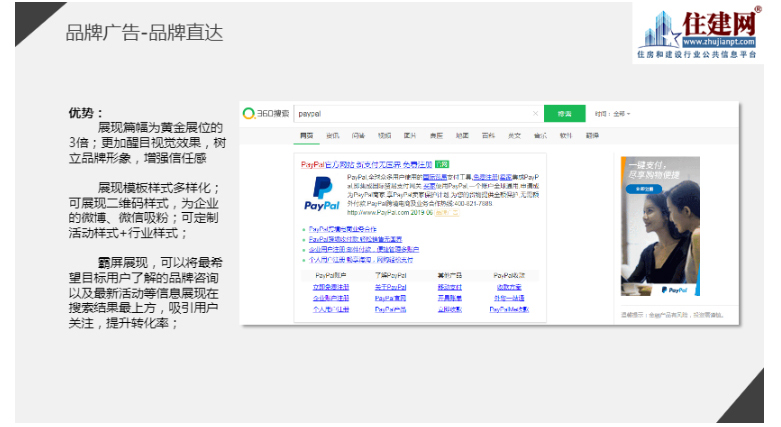This screenshot has width=781, height=427.
Task: Clear search box with the X icon
Action: click(537, 114)
